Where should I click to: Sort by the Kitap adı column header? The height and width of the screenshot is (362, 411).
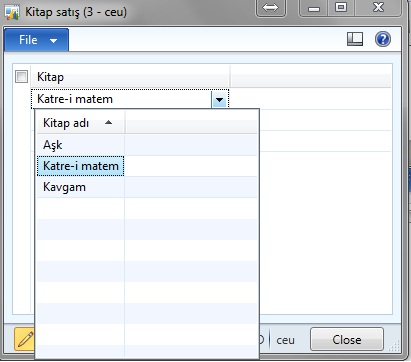coord(81,123)
